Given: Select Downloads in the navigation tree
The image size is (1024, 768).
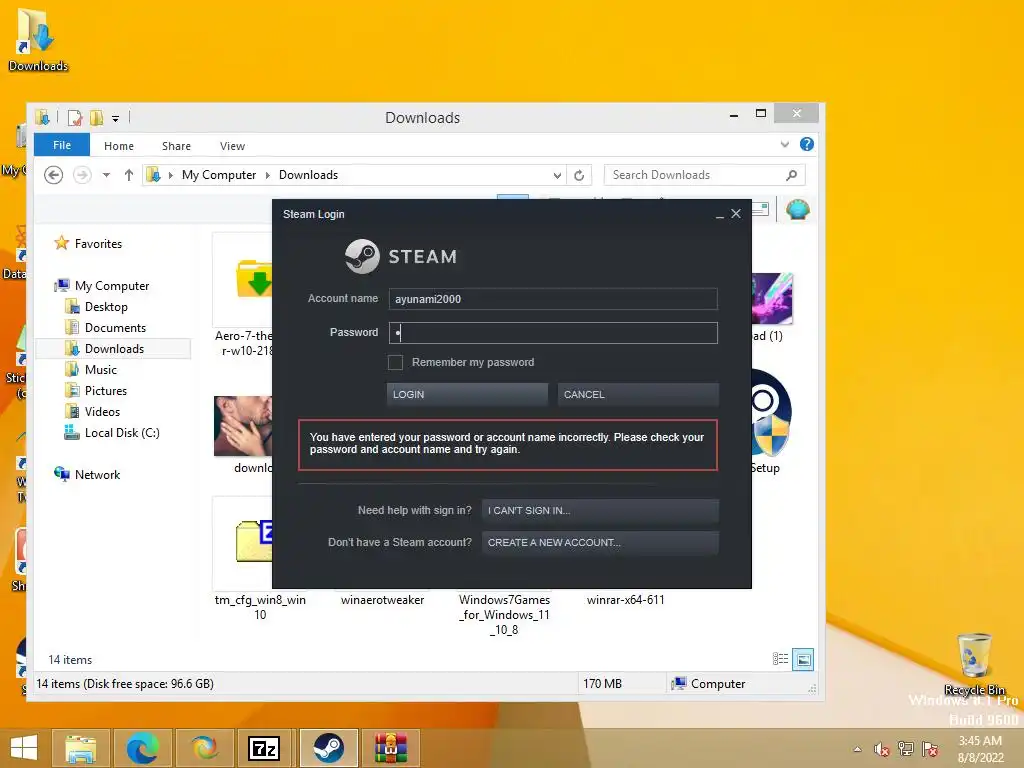Looking at the screenshot, I should coord(112,349).
